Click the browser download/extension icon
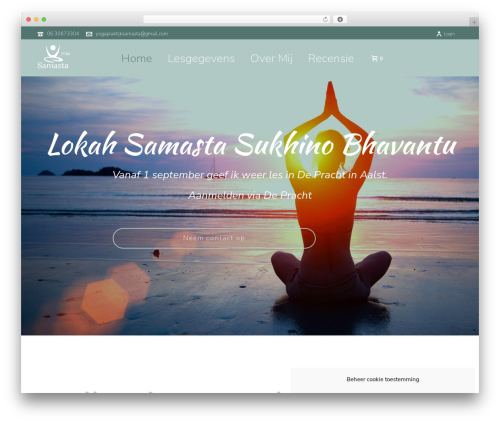500x423 pixels. (x=340, y=19)
